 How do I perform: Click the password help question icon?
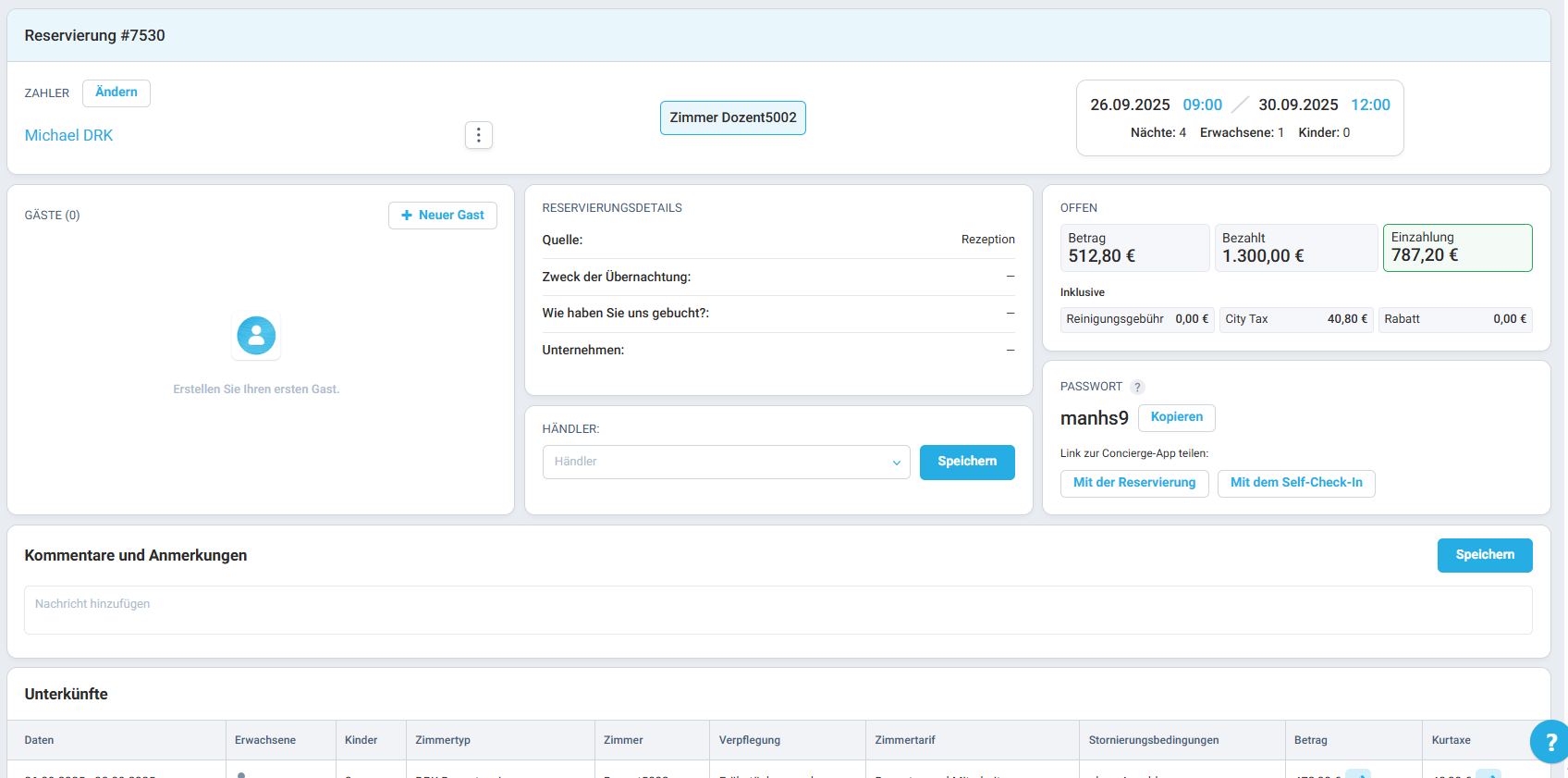coord(1137,387)
